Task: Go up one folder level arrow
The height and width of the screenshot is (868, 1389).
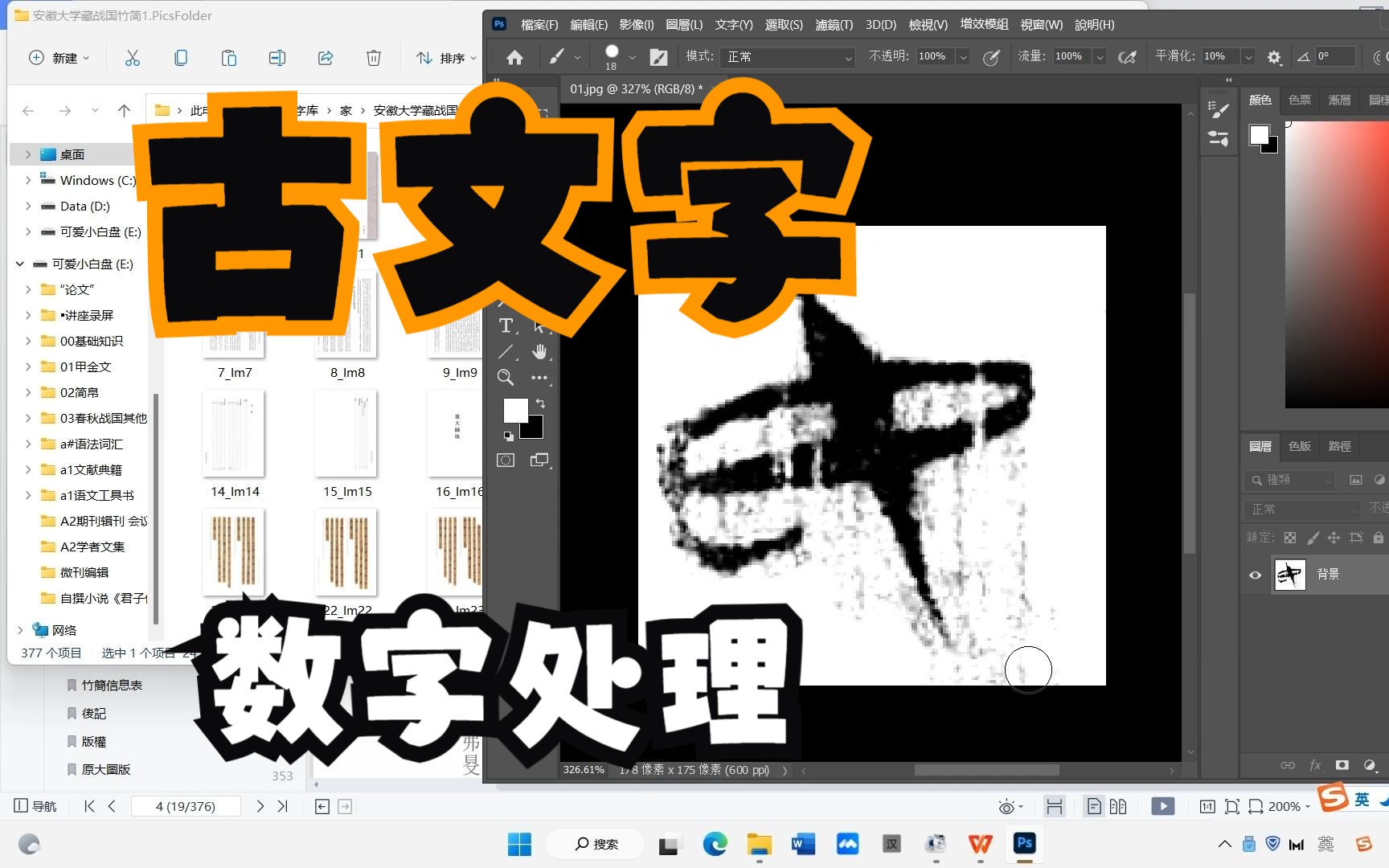Action: [124, 110]
